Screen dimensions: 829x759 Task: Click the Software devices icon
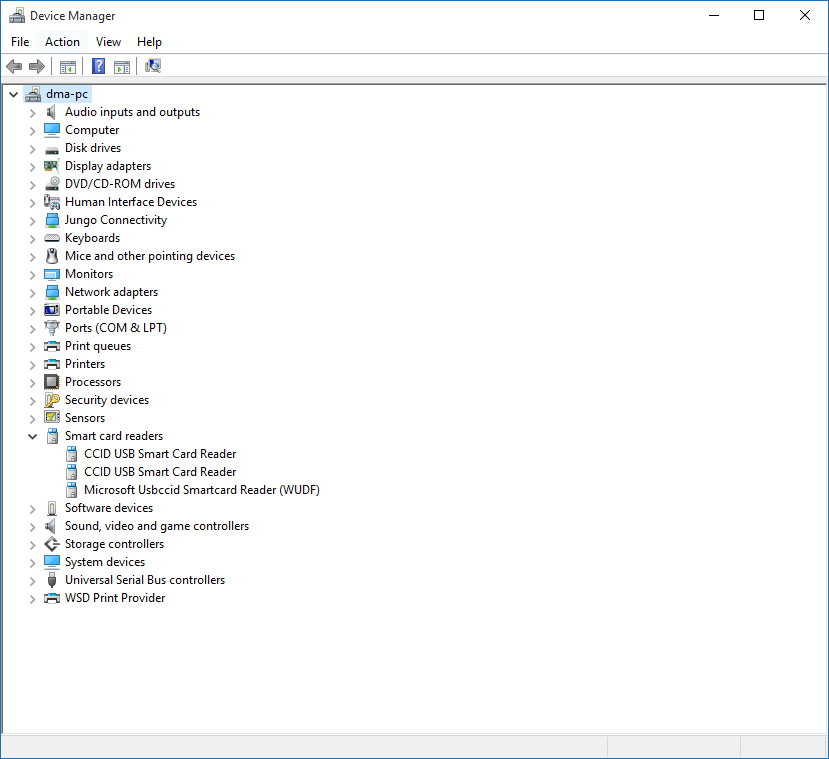coord(52,508)
